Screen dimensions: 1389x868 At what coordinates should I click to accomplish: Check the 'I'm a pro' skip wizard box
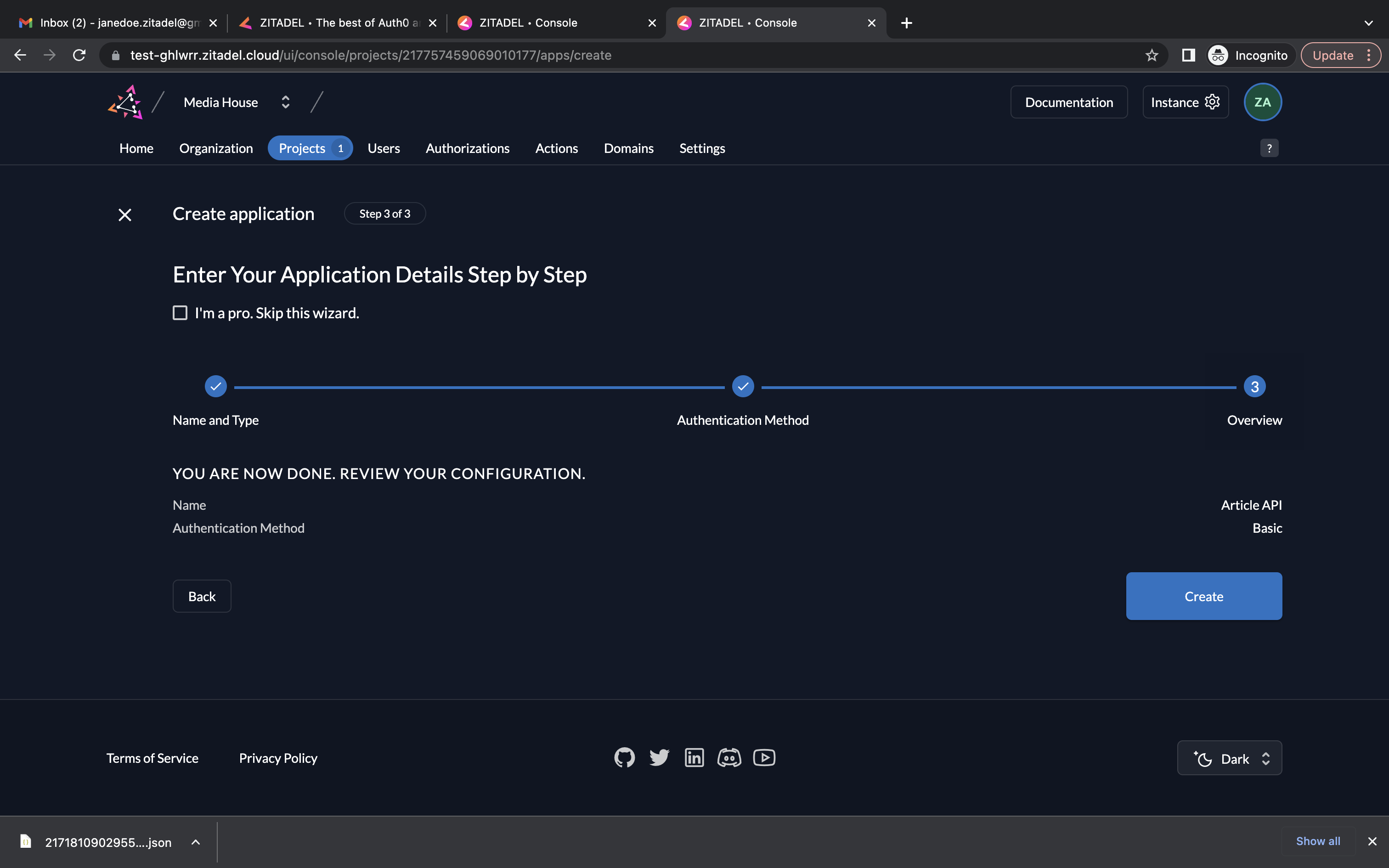[x=180, y=313]
